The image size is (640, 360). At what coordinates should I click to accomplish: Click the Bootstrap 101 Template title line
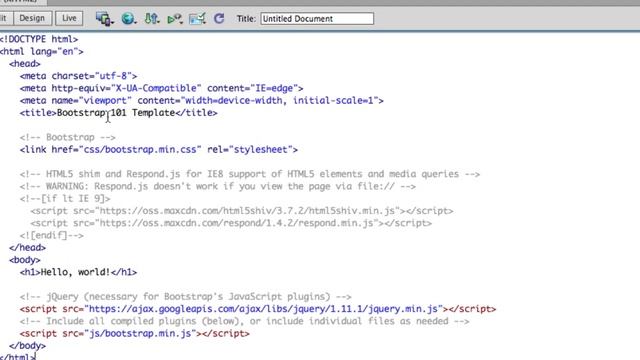[x=118, y=113]
